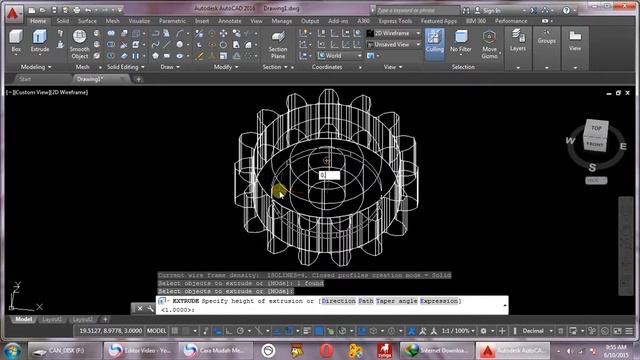Open the 2D Wireframe visual style dropdown
This screenshot has width=640, height=360.
click(x=393, y=33)
